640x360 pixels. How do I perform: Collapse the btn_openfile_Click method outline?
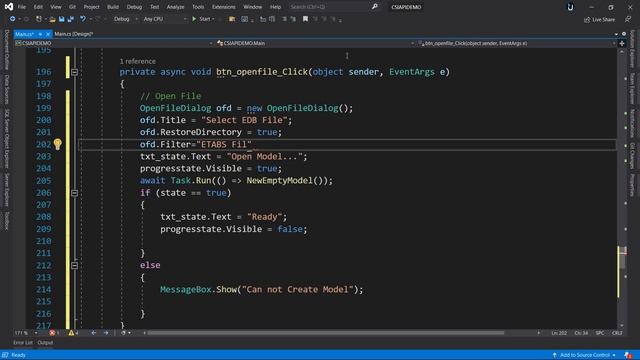(75, 72)
